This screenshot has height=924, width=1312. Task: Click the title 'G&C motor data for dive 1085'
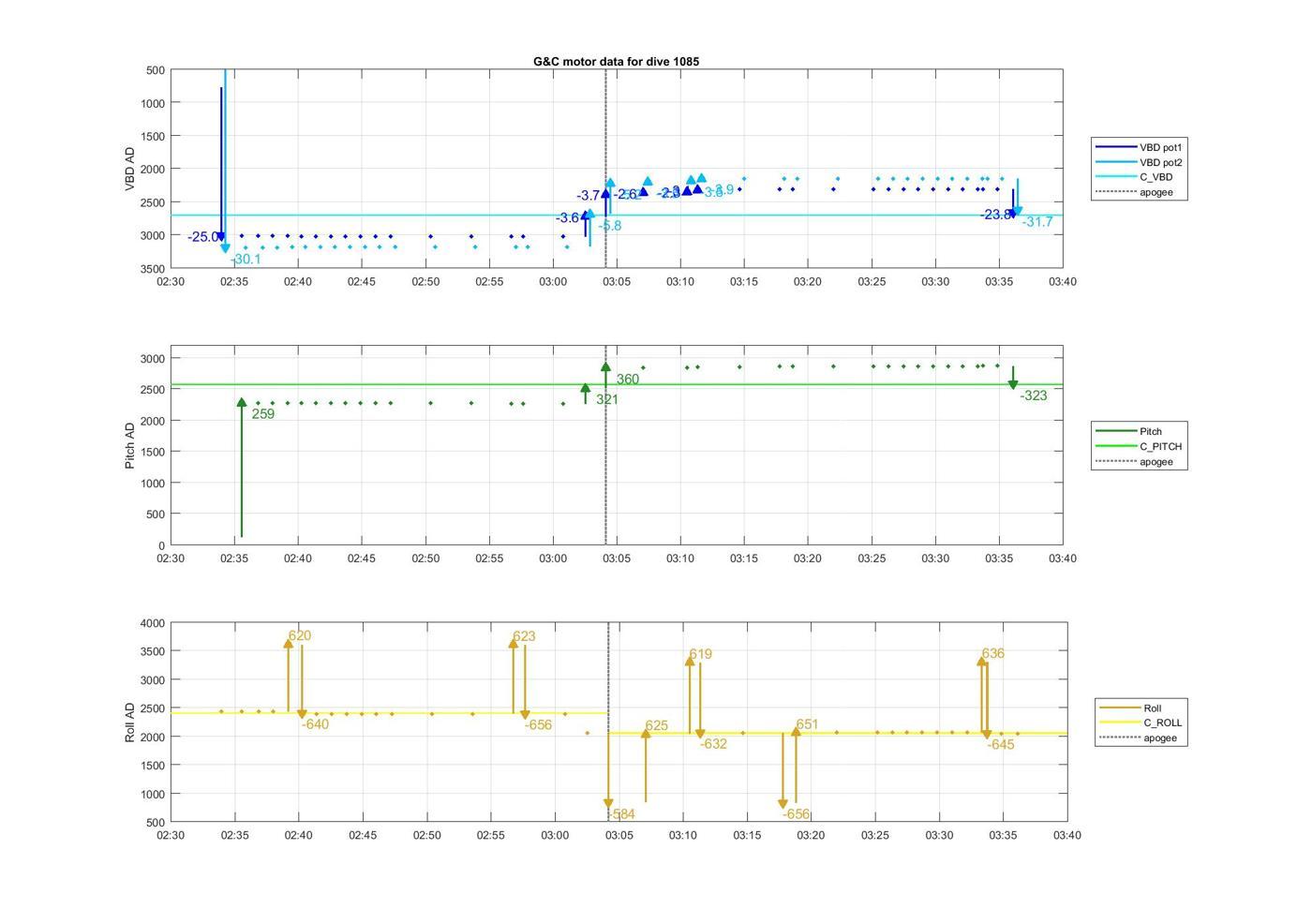(616, 62)
